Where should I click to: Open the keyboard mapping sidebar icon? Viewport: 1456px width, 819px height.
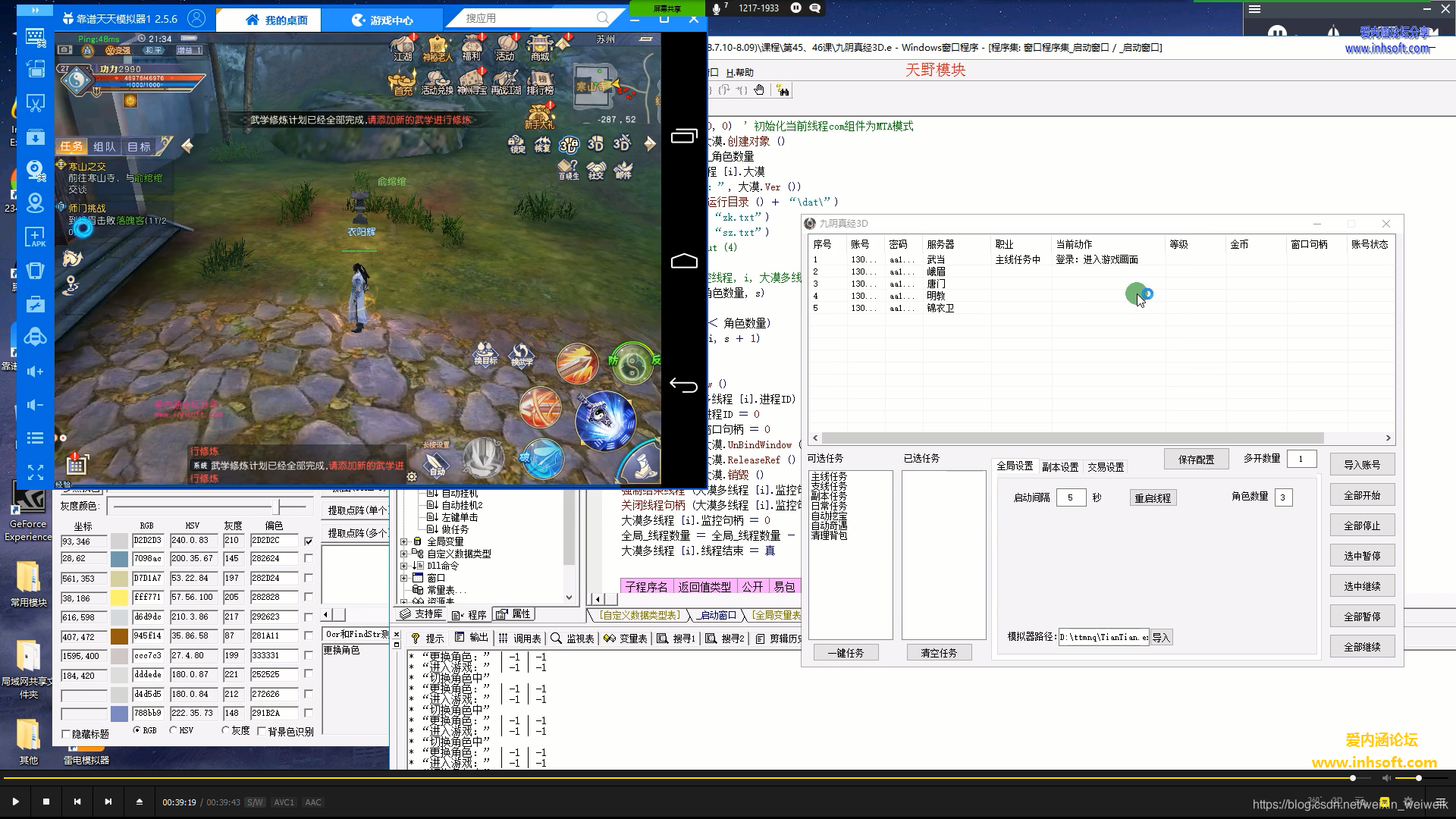tap(35, 36)
